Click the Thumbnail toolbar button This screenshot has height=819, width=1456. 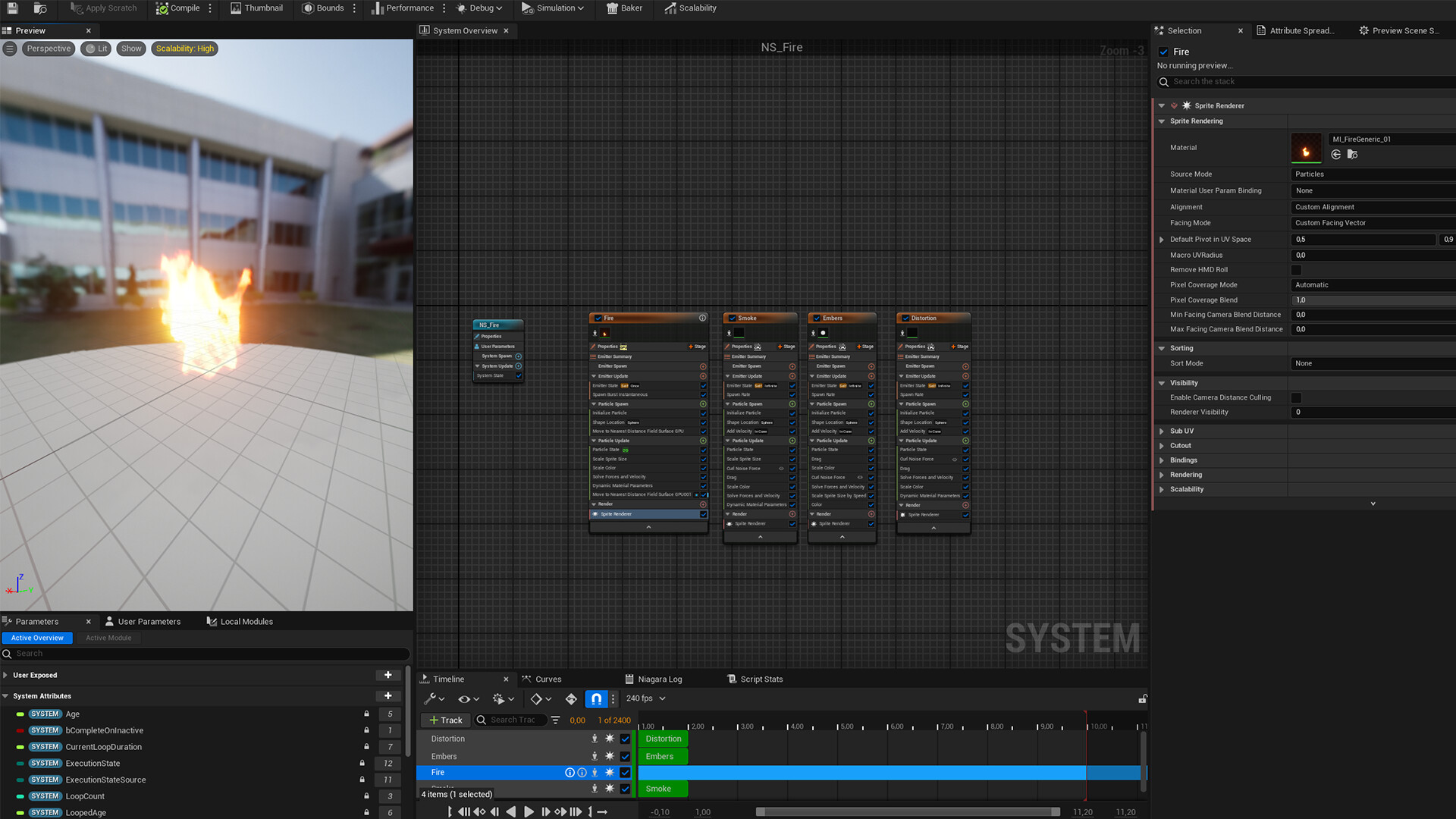(x=256, y=8)
